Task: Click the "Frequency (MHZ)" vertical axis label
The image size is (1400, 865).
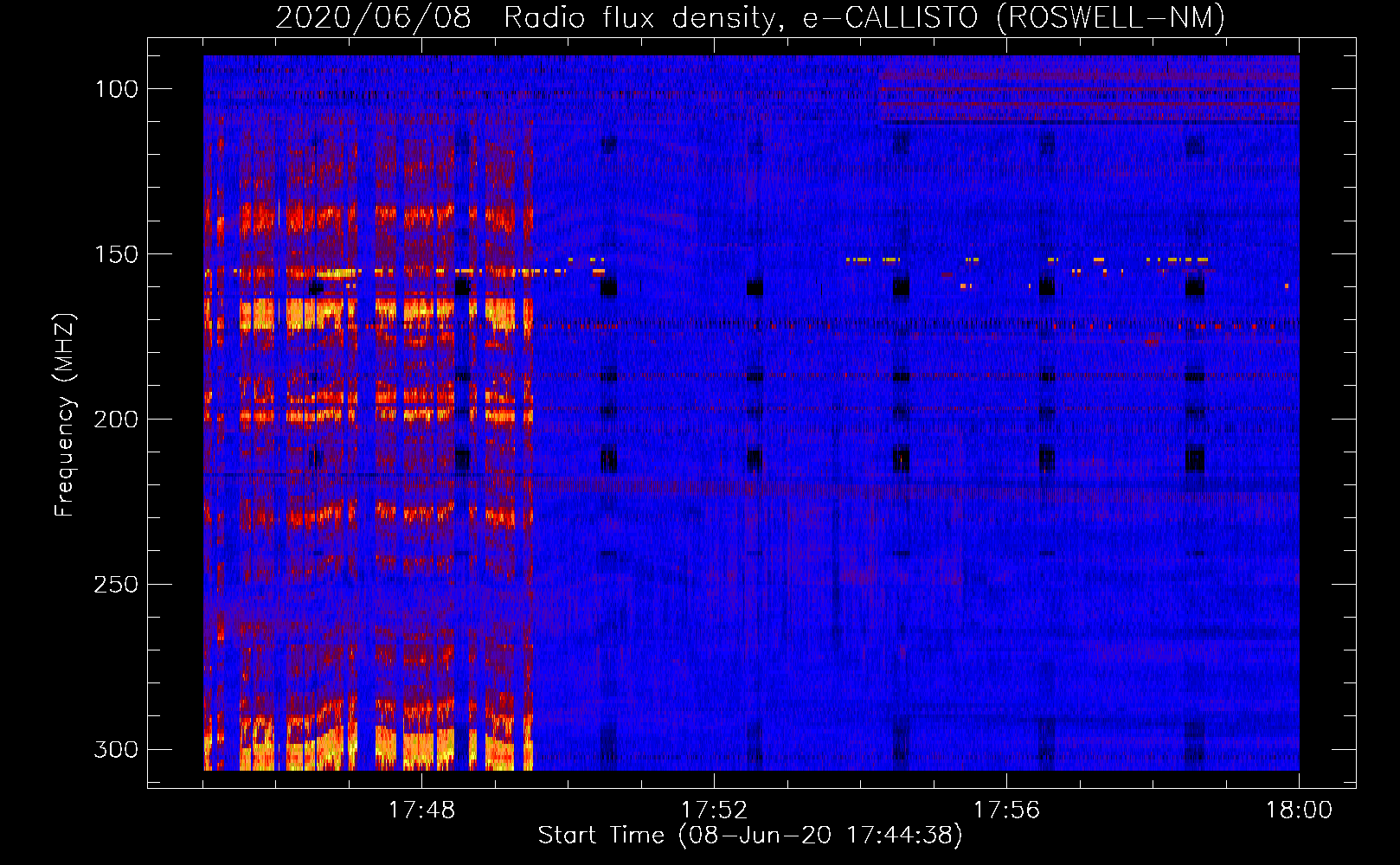Action: click(x=65, y=415)
